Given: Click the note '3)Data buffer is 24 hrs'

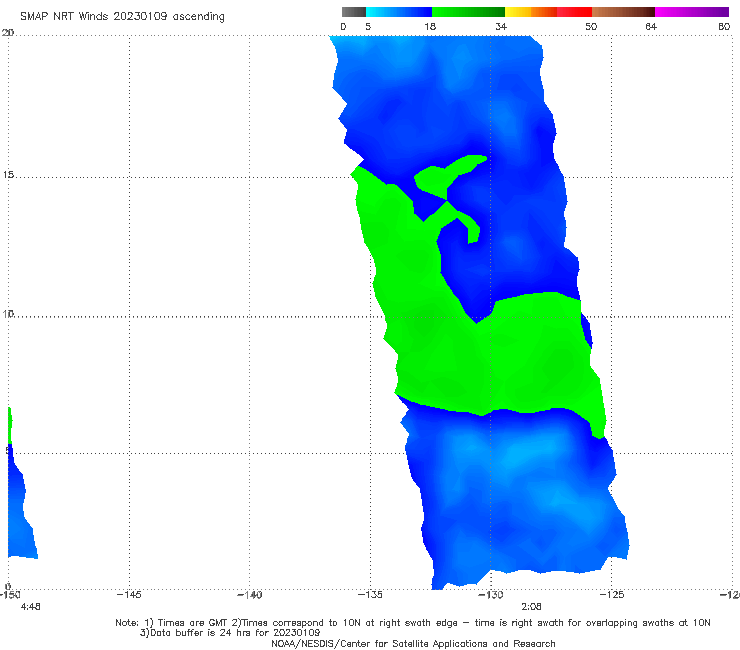Looking at the screenshot, I should [230, 633].
